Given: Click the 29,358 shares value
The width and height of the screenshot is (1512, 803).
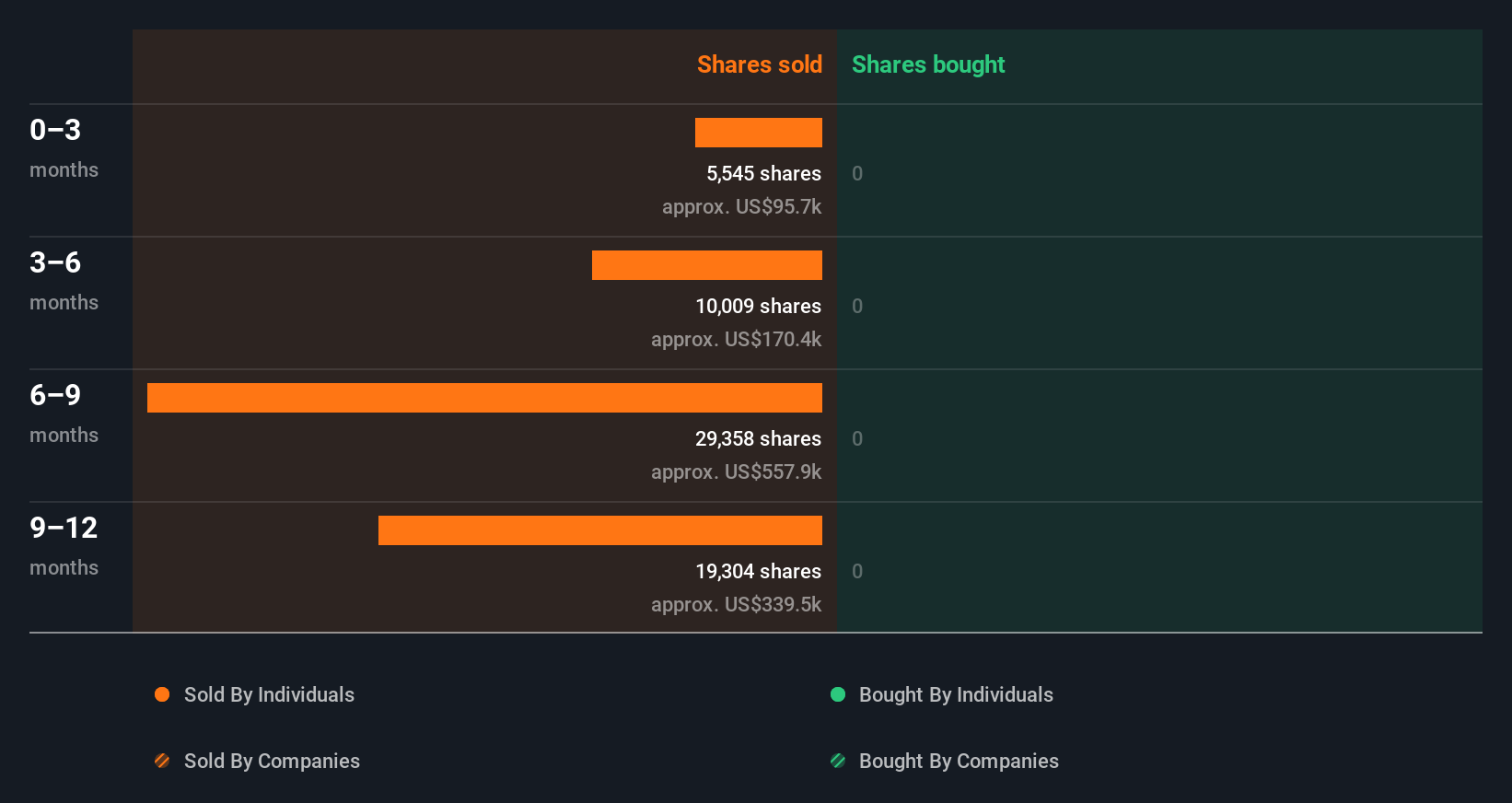Looking at the screenshot, I should click(759, 438).
